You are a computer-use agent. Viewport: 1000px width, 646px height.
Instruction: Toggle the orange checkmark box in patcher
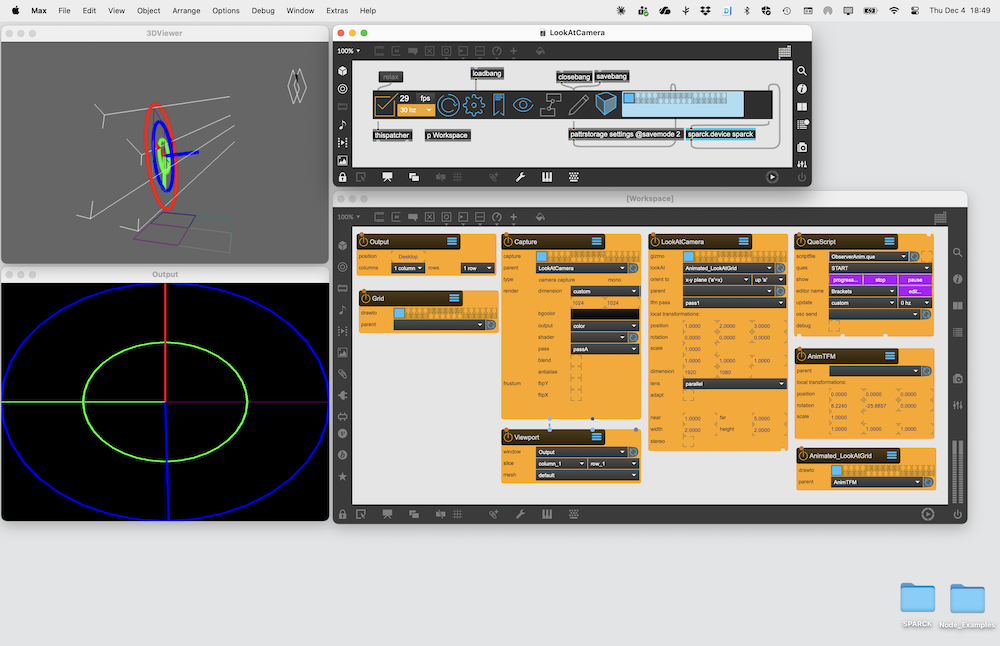tap(384, 104)
